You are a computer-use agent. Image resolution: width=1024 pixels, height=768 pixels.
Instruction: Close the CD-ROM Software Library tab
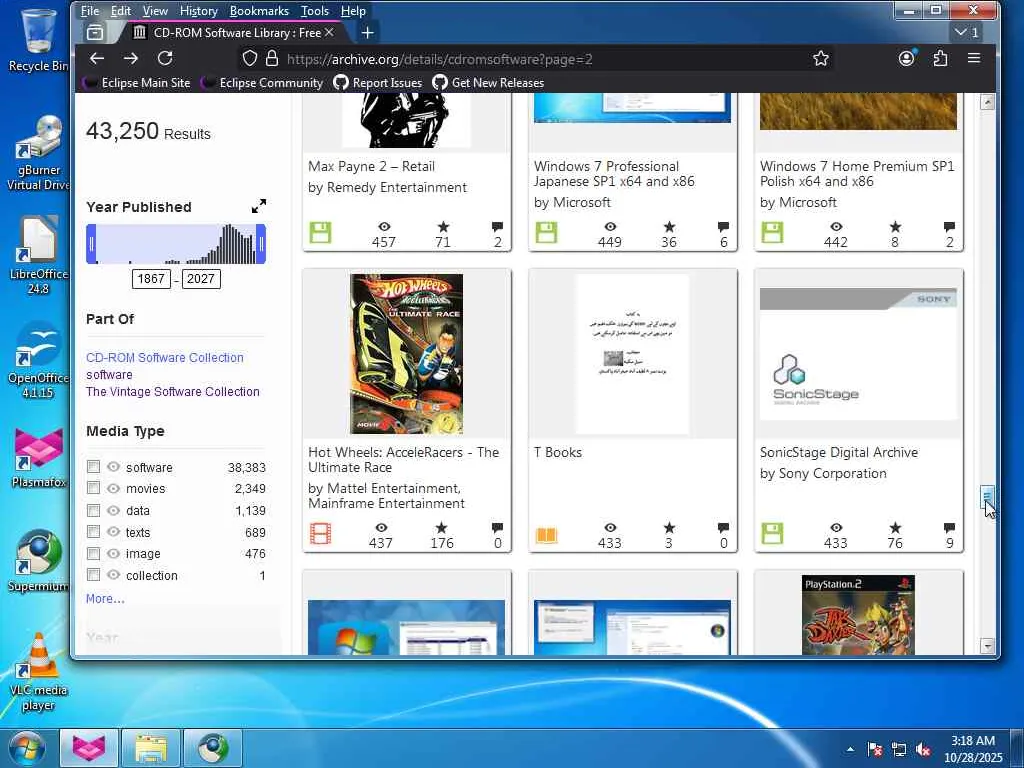coord(329,32)
